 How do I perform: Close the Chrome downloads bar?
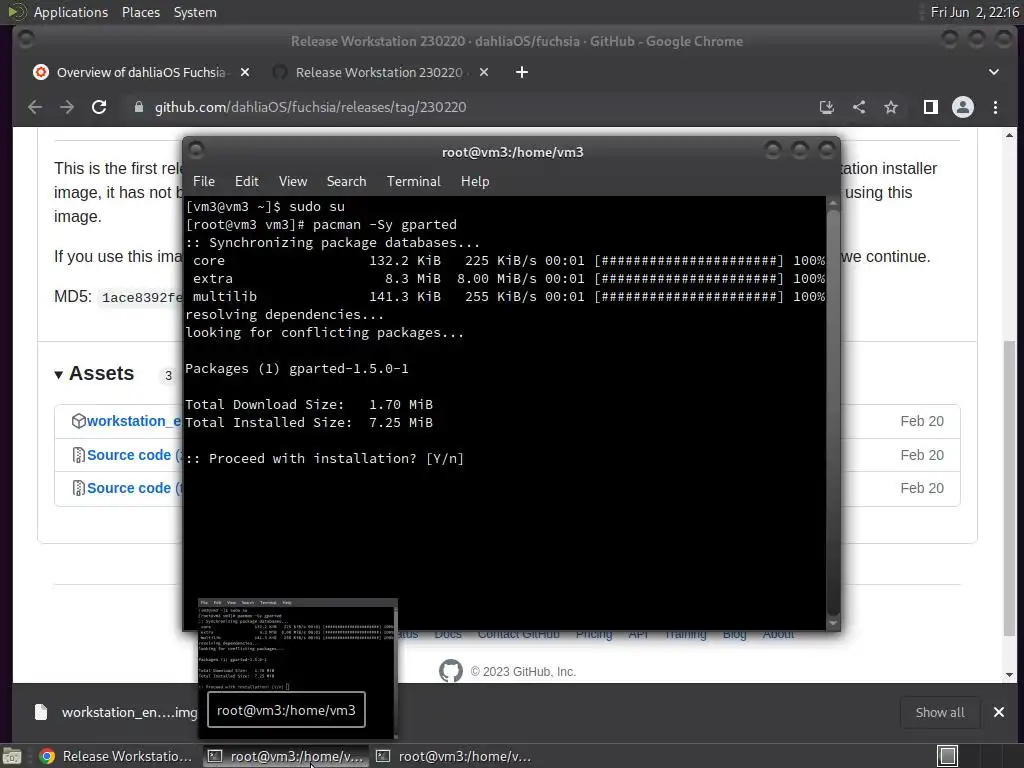coord(999,712)
